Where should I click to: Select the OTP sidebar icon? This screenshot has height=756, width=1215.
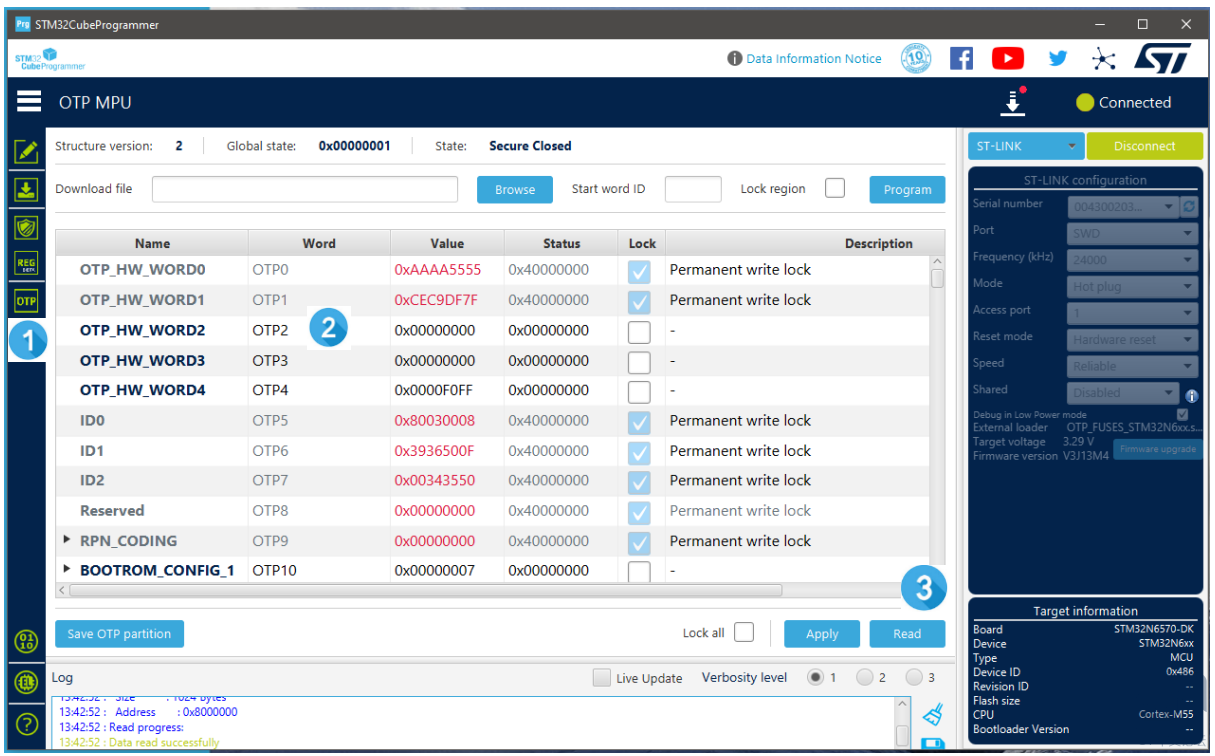pyautogui.click(x=26, y=300)
